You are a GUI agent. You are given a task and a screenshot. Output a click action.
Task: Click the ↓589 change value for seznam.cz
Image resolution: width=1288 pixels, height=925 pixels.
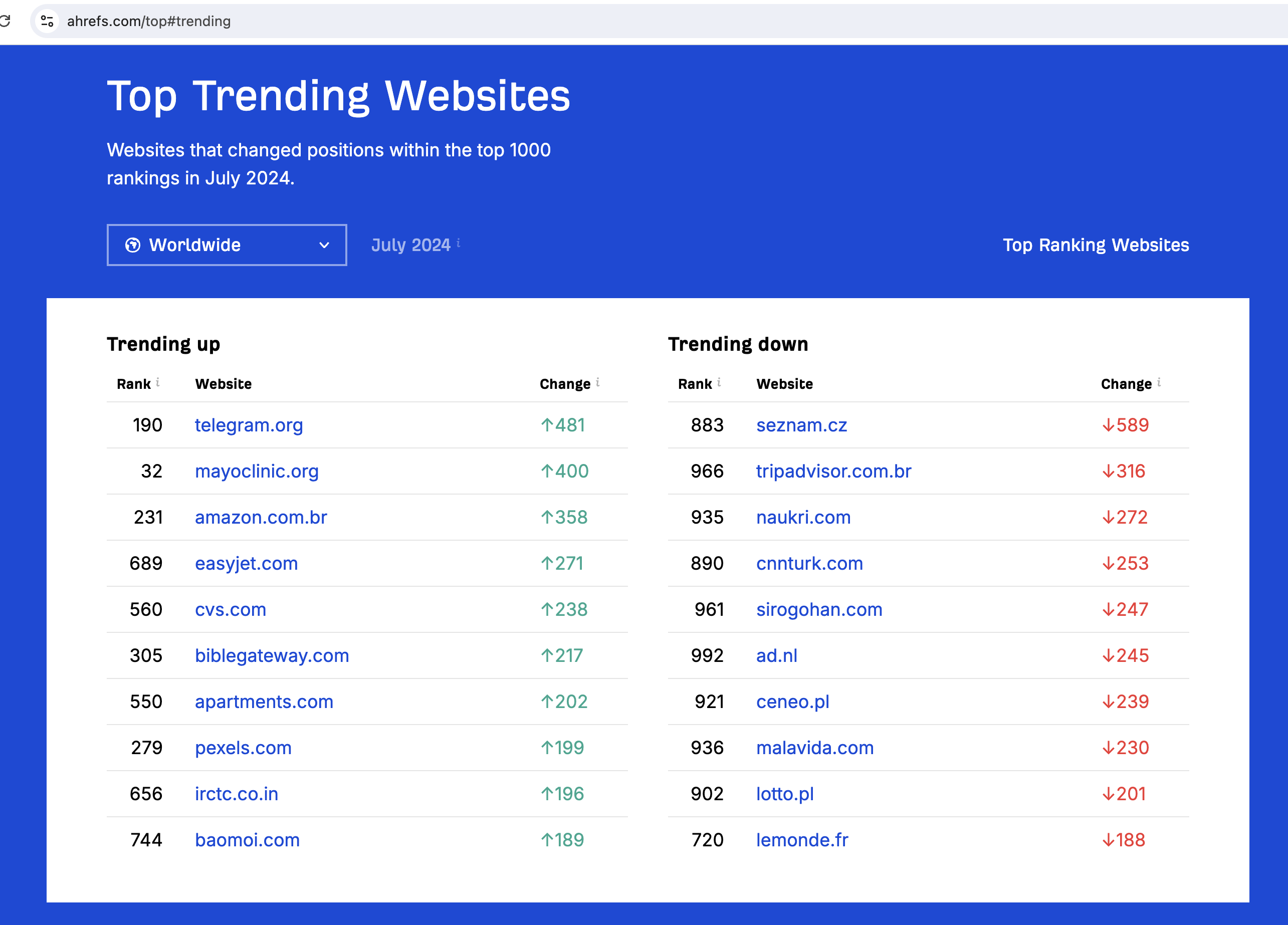[1125, 425]
